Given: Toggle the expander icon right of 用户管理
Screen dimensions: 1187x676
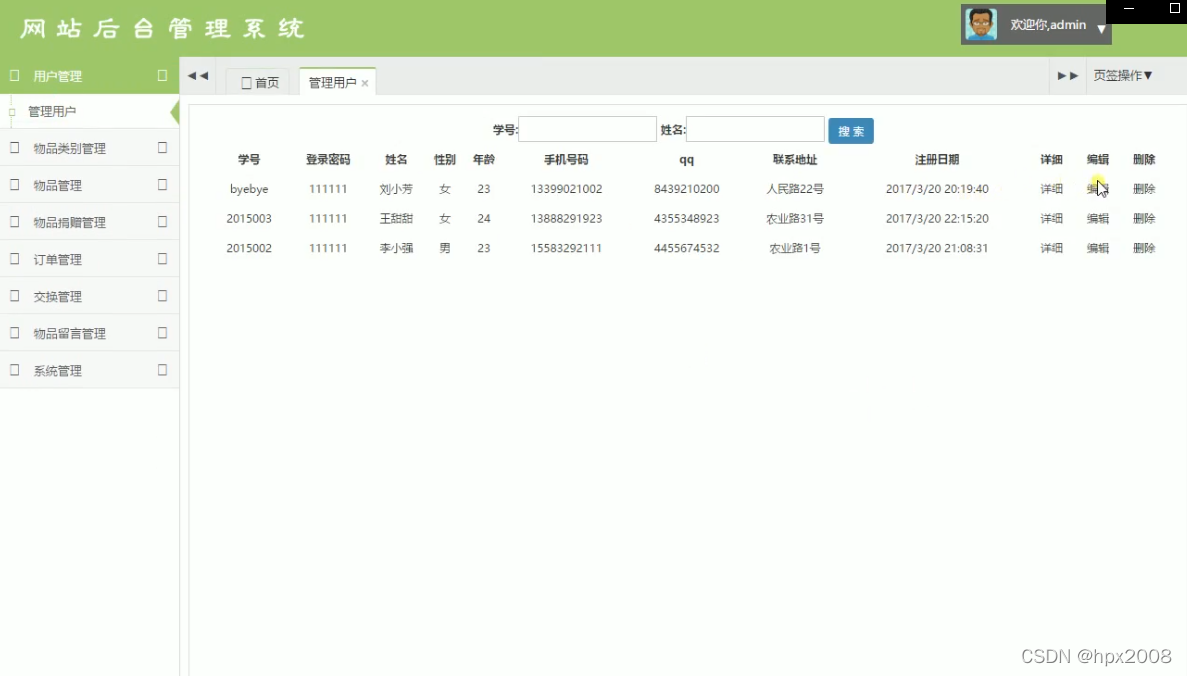Looking at the screenshot, I should pos(162,76).
